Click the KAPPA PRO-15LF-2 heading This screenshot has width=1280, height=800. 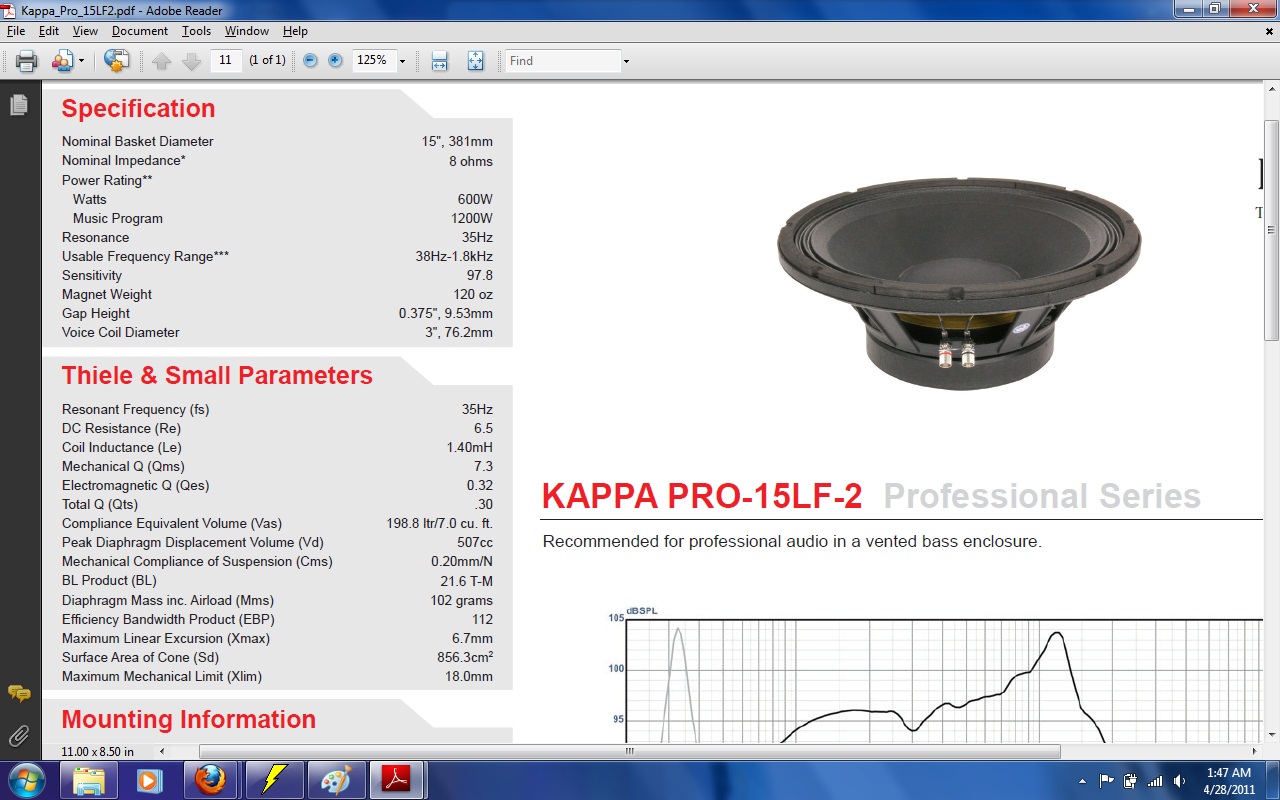point(702,496)
